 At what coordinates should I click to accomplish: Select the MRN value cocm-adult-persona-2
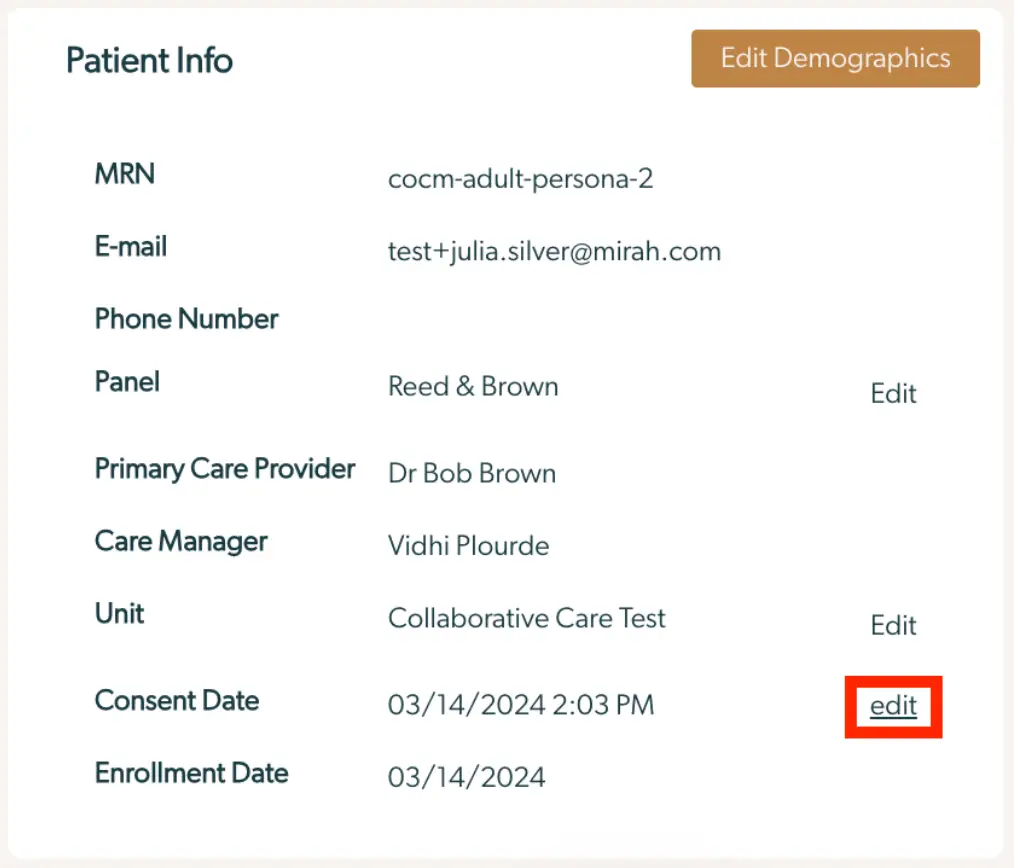520,179
